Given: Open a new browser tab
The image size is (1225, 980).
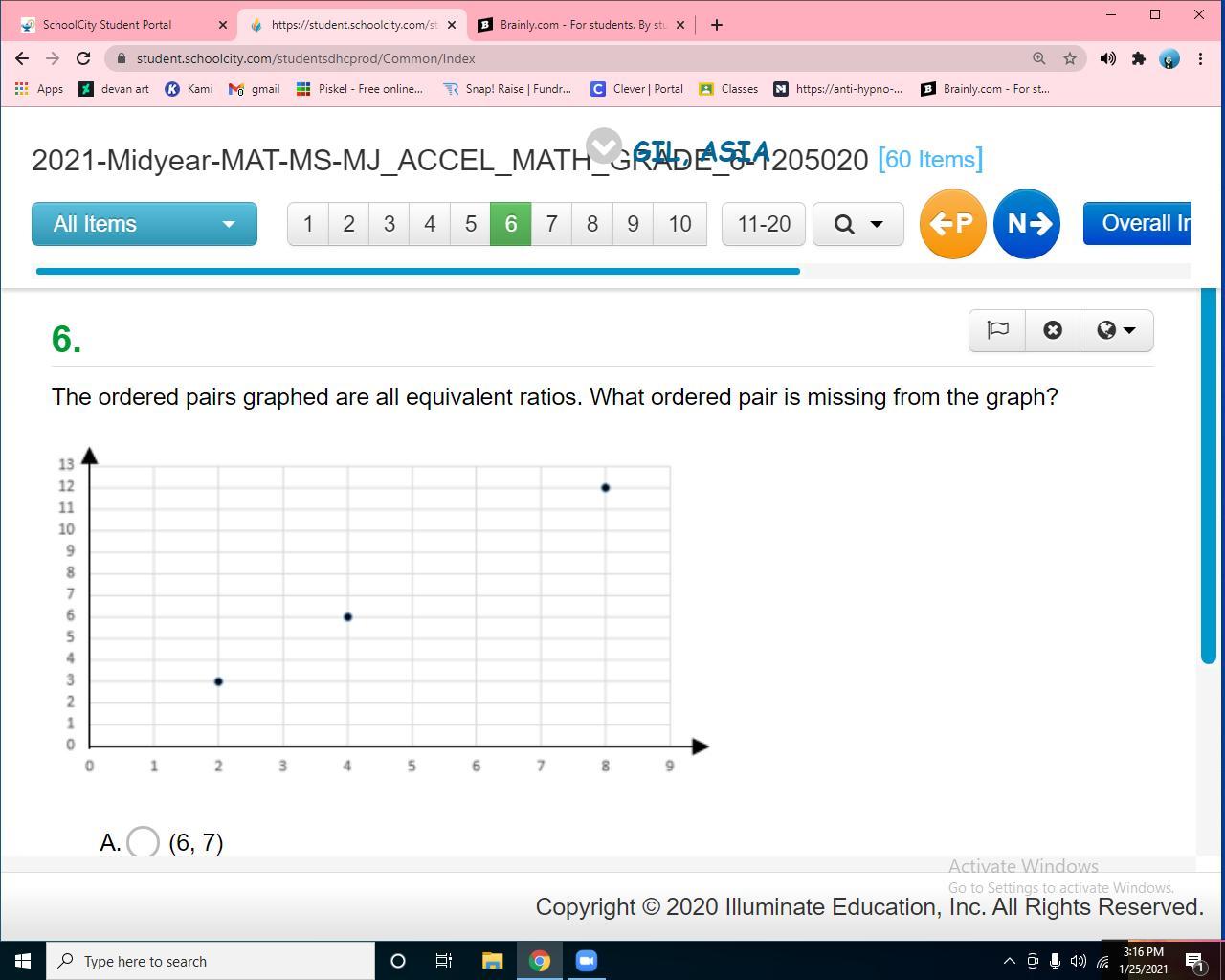Looking at the screenshot, I should [x=717, y=25].
